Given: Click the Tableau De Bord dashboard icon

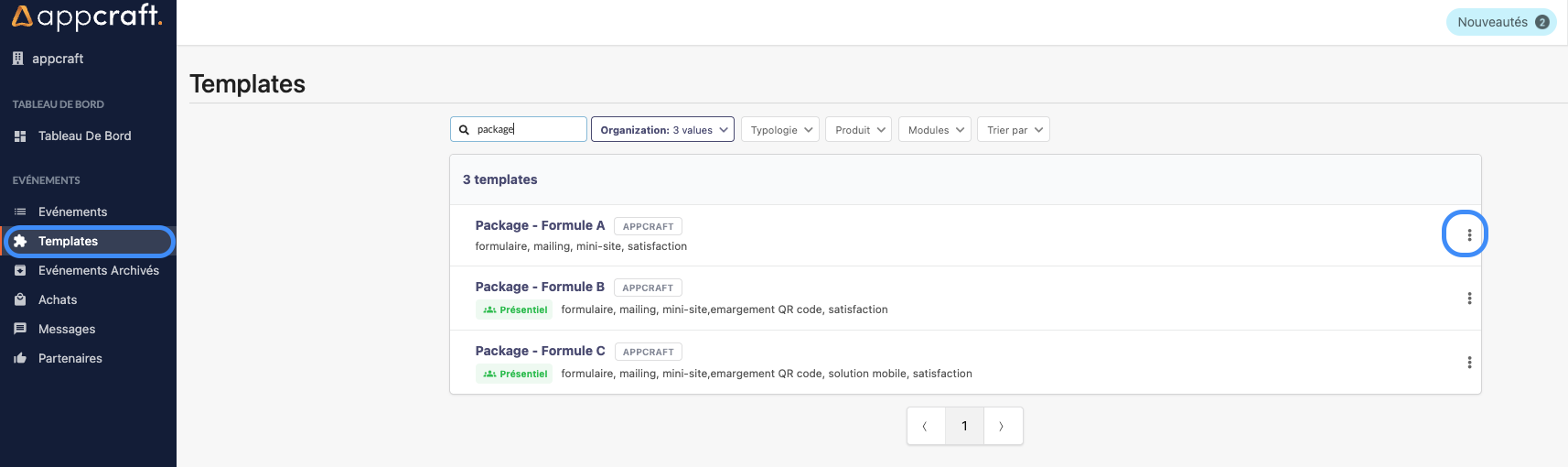Looking at the screenshot, I should coord(20,136).
